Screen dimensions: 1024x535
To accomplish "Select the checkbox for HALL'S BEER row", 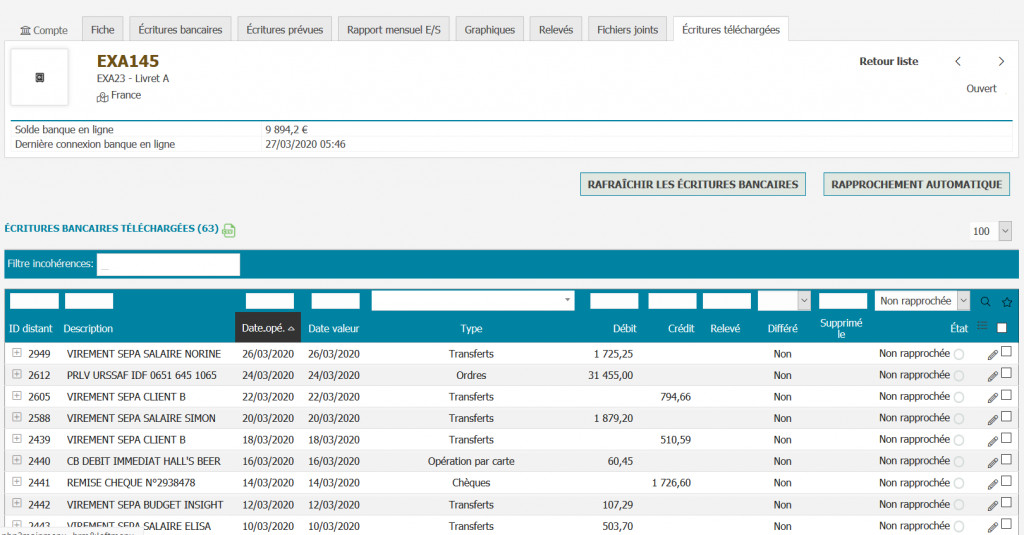I will 1006,460.
